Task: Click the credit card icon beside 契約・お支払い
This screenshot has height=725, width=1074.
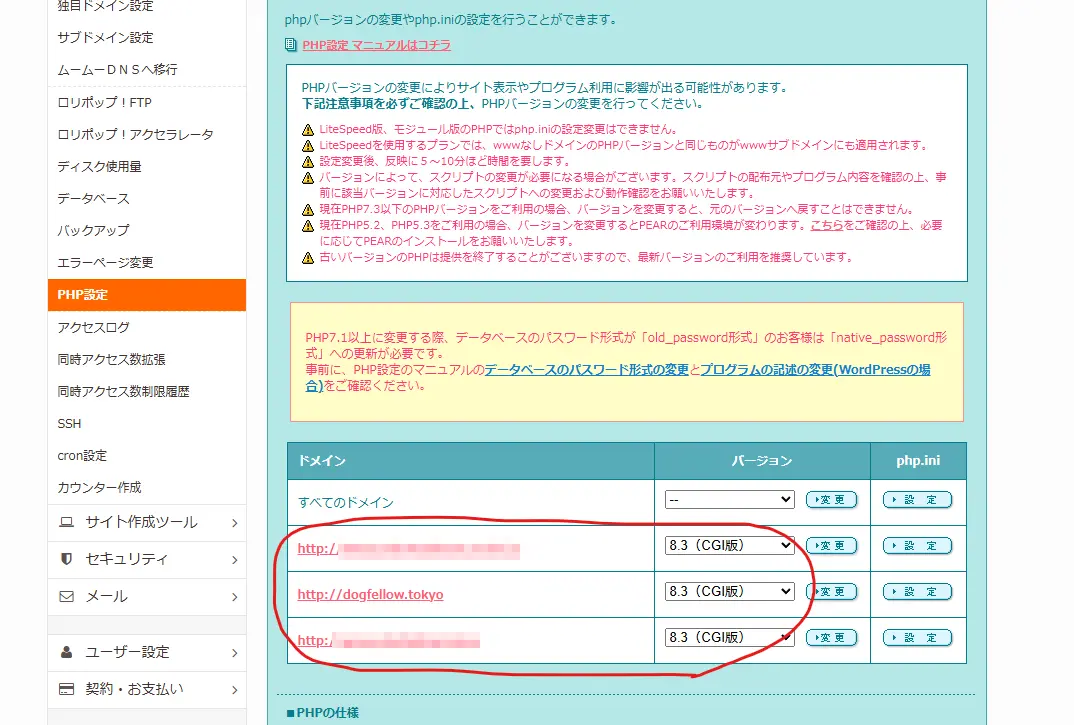Action: click(67, 689)
